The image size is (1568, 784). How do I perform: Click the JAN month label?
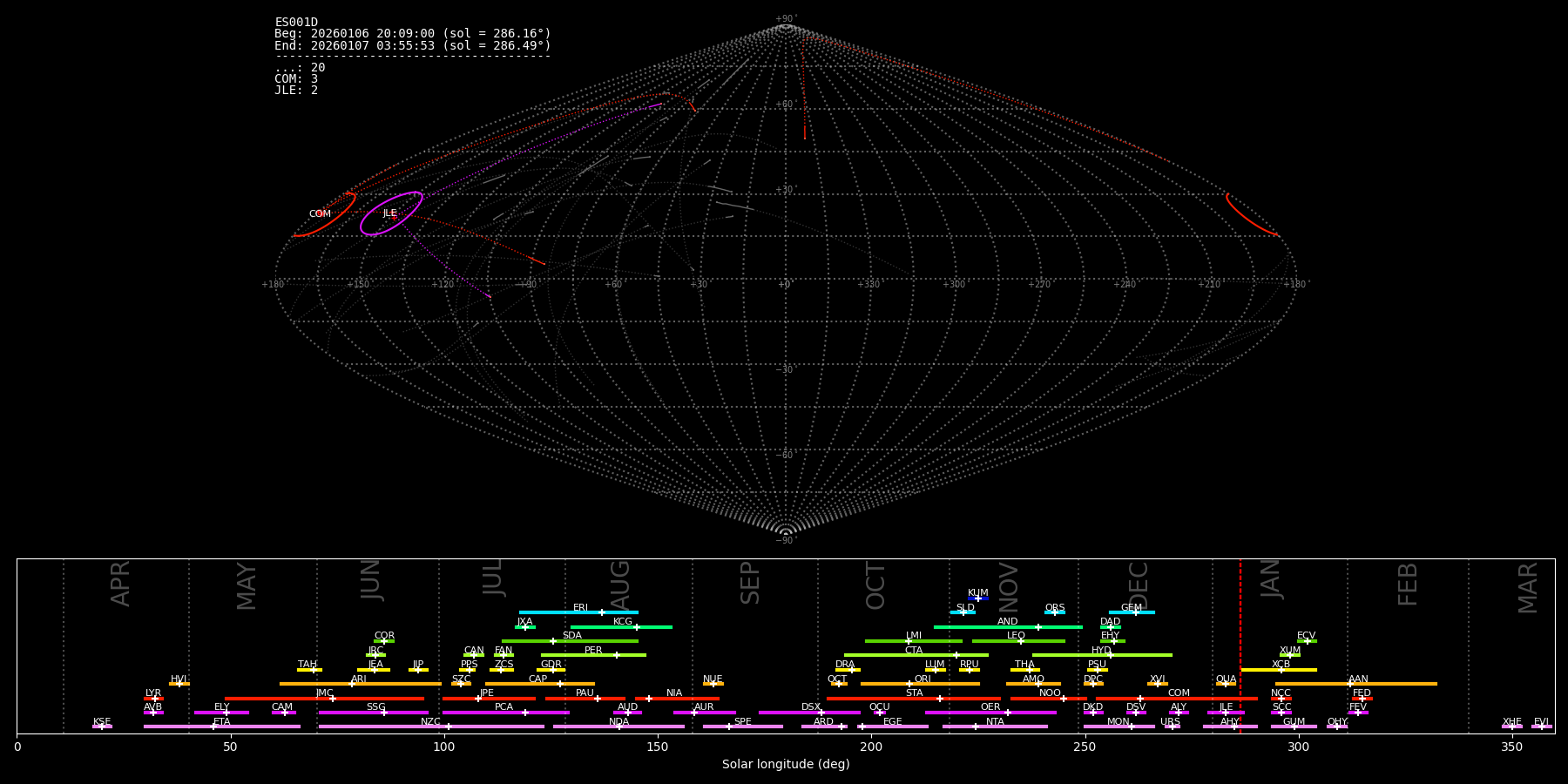[1271, 579]
